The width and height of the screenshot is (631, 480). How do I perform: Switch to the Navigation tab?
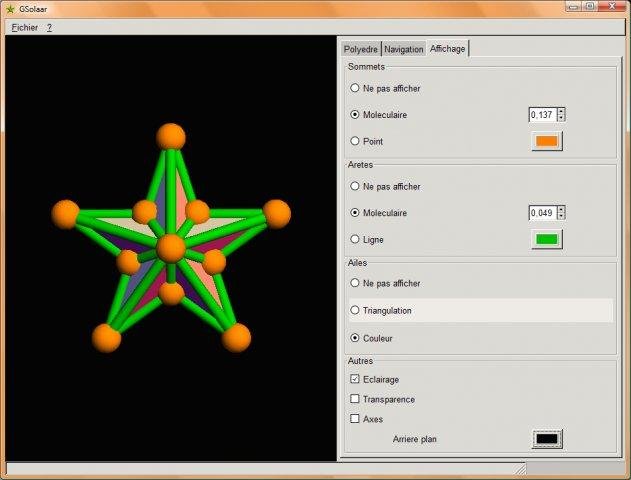[x=404, y=49]
